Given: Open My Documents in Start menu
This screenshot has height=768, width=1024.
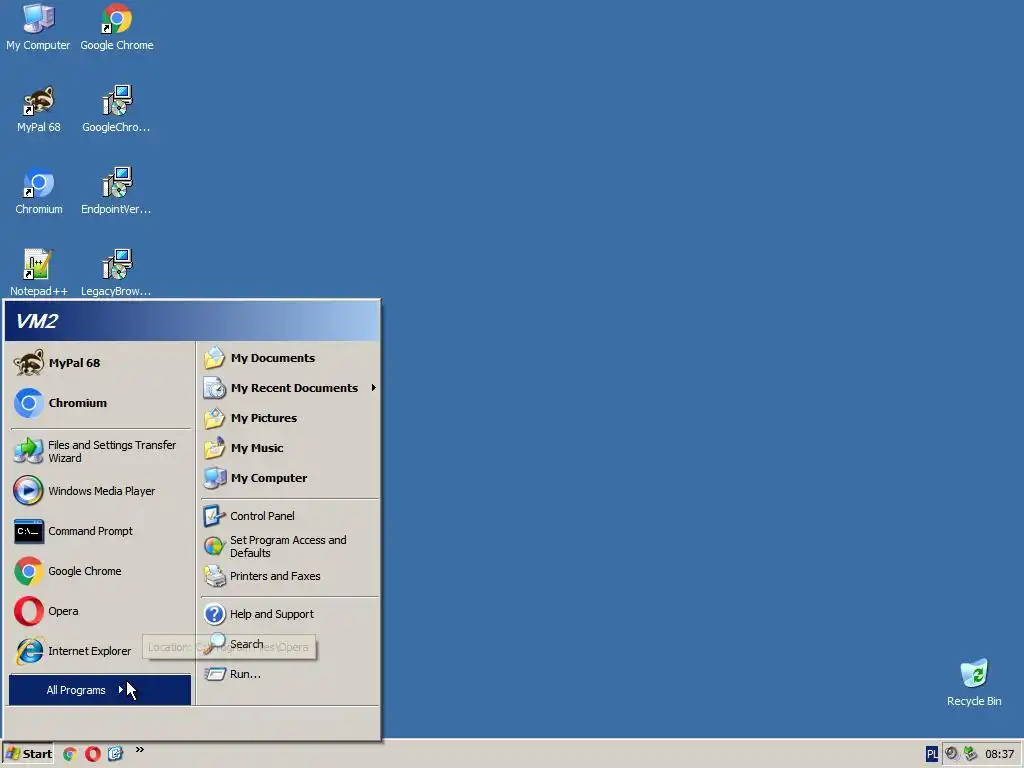Looking at the screenshot, I should point(289,358).
